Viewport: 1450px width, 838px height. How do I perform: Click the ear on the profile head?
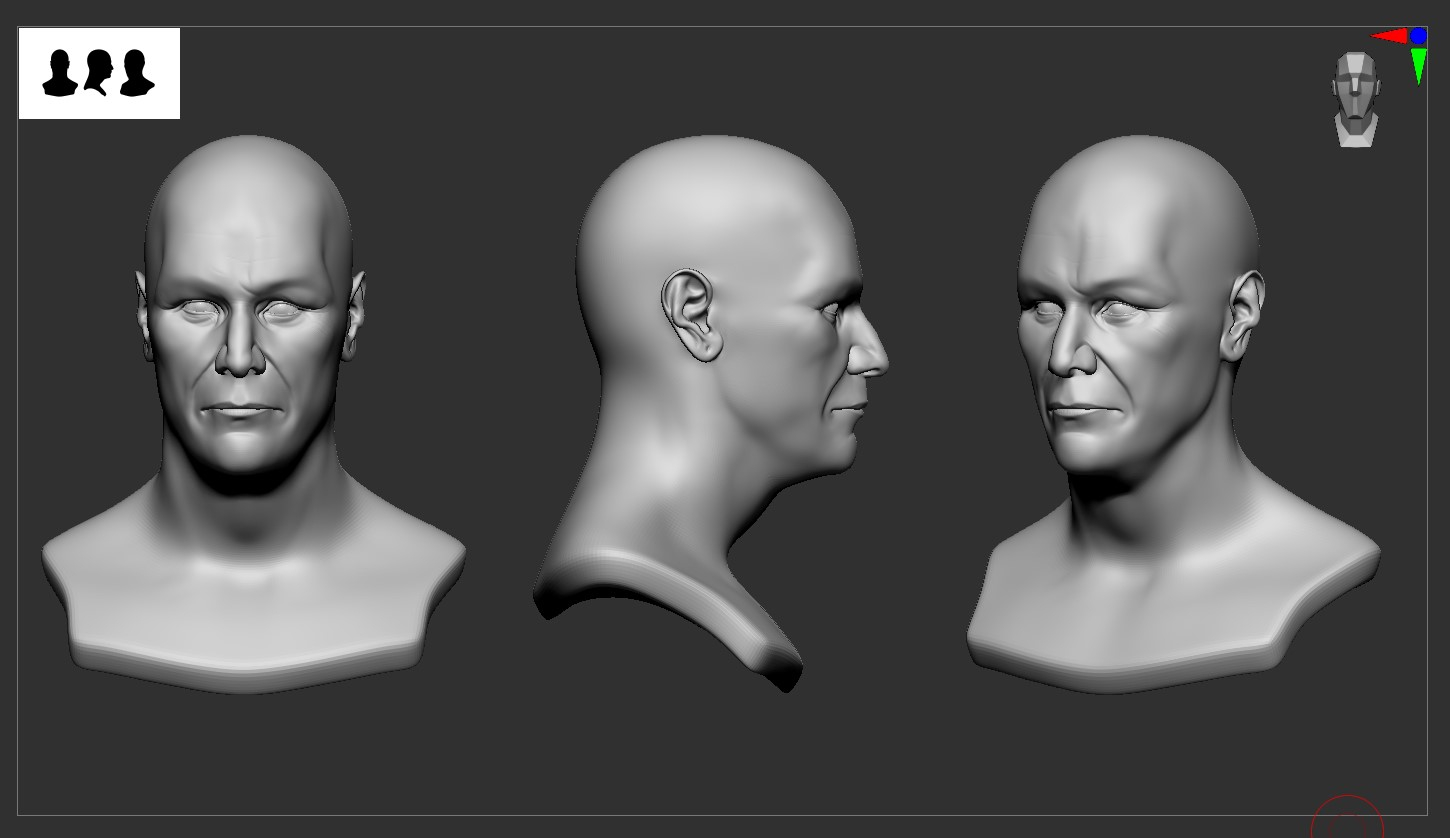pyautogui.click(x=692, y=315)
